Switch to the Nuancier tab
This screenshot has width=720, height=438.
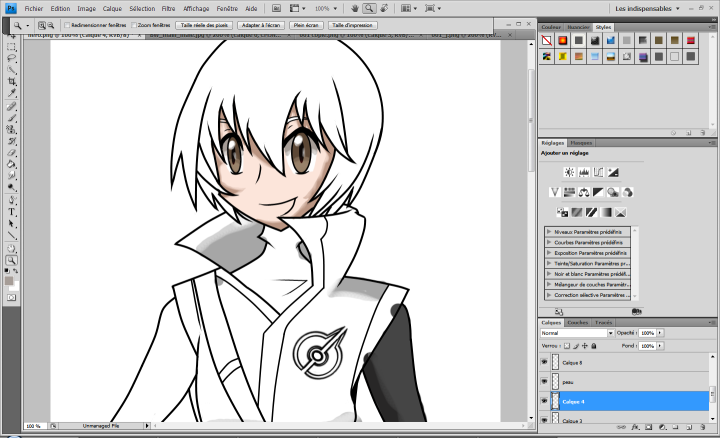coord(578,27)
